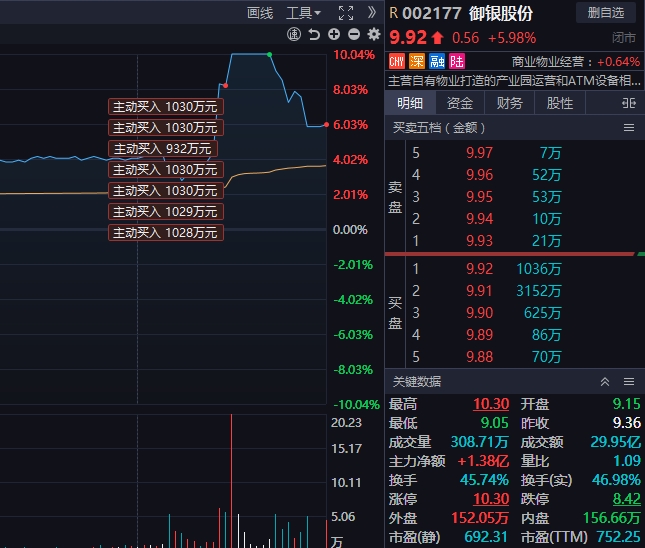Click the 买卖五档（金额）header

439,128
